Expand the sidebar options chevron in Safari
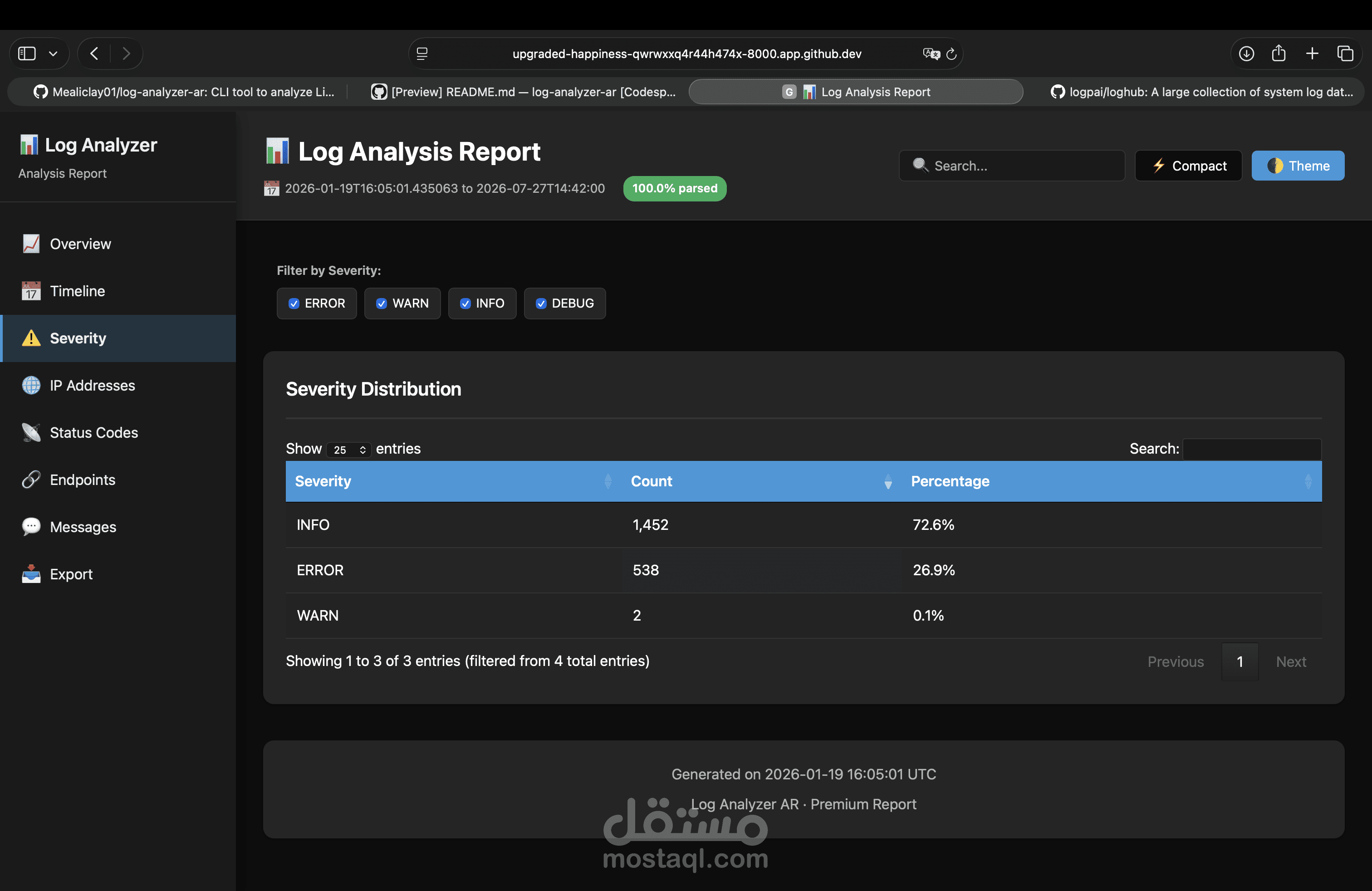Screen dimensions: 1372x891 pyautogui.click(x=53, y=54)
